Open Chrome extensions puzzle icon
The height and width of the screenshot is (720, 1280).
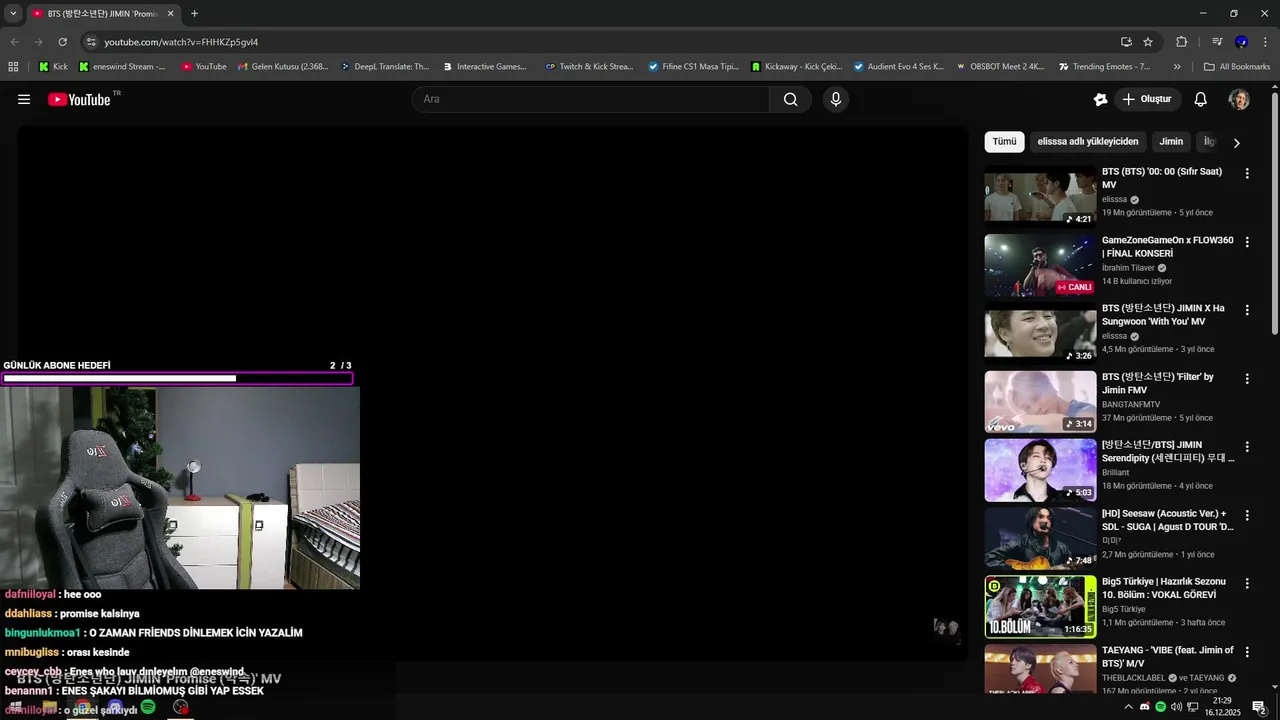coord(1181,42)
